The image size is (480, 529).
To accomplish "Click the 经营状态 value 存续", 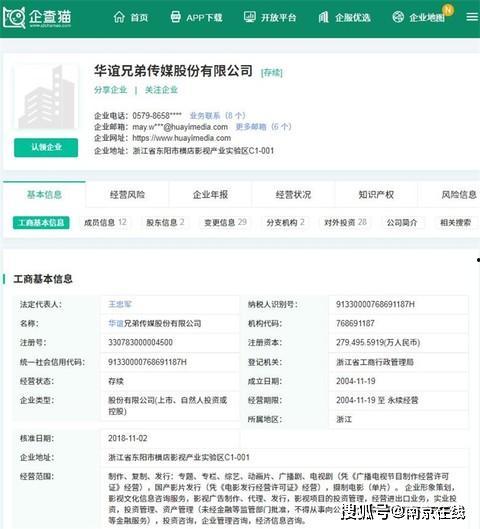I will pos(116,381).
